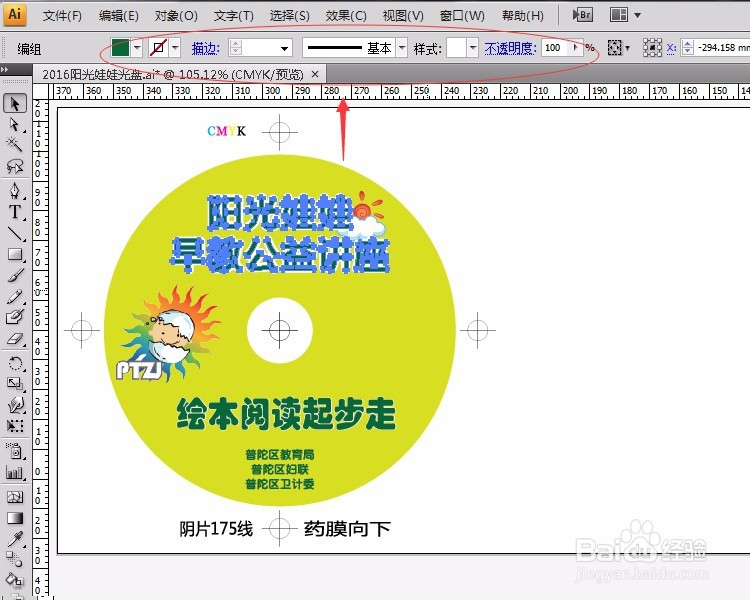Select the Blend tool
Image resolution: width=750 pixels, height=600 pixels.
click(x=15, y=559)
